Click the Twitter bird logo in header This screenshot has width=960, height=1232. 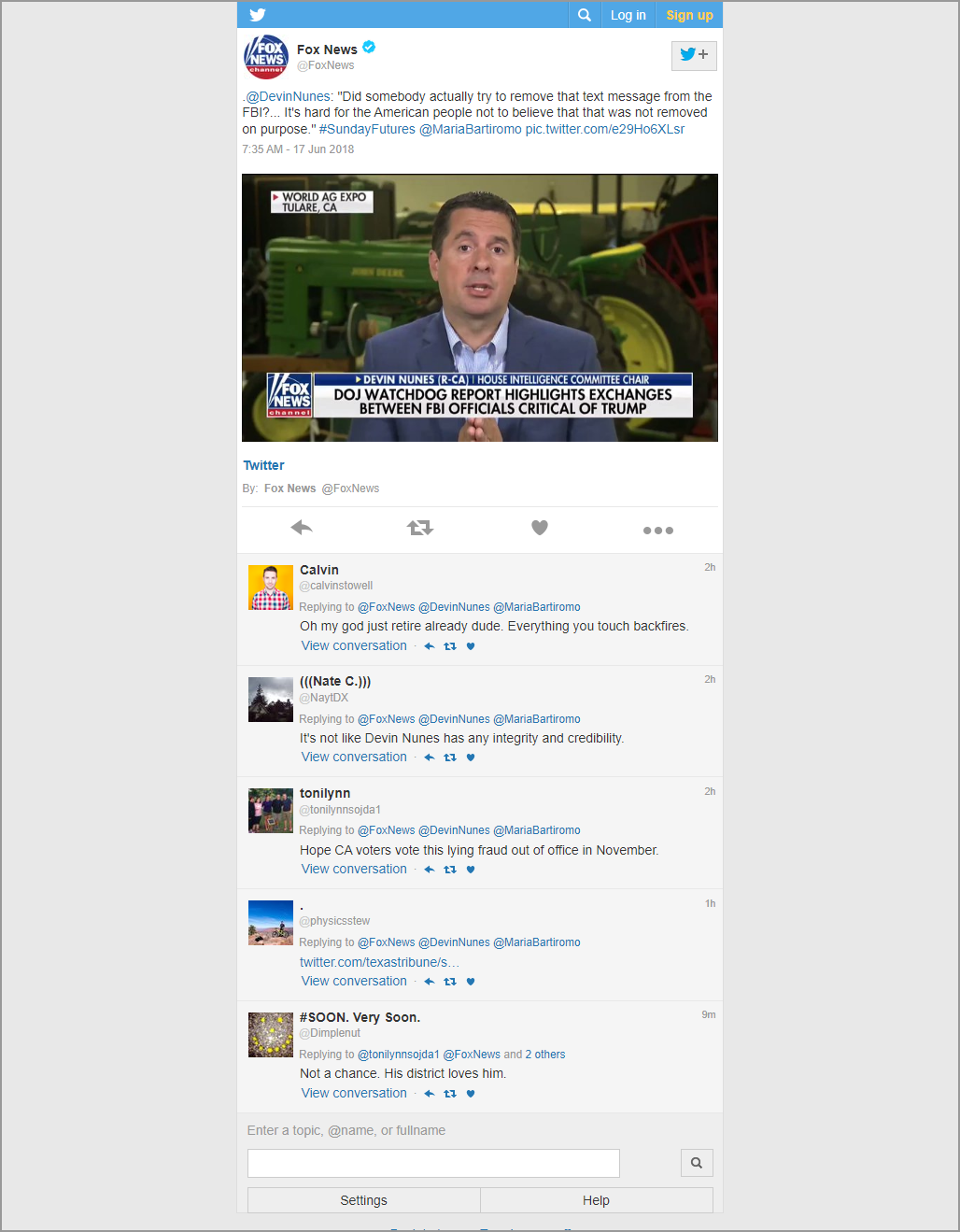coord(258,15)
